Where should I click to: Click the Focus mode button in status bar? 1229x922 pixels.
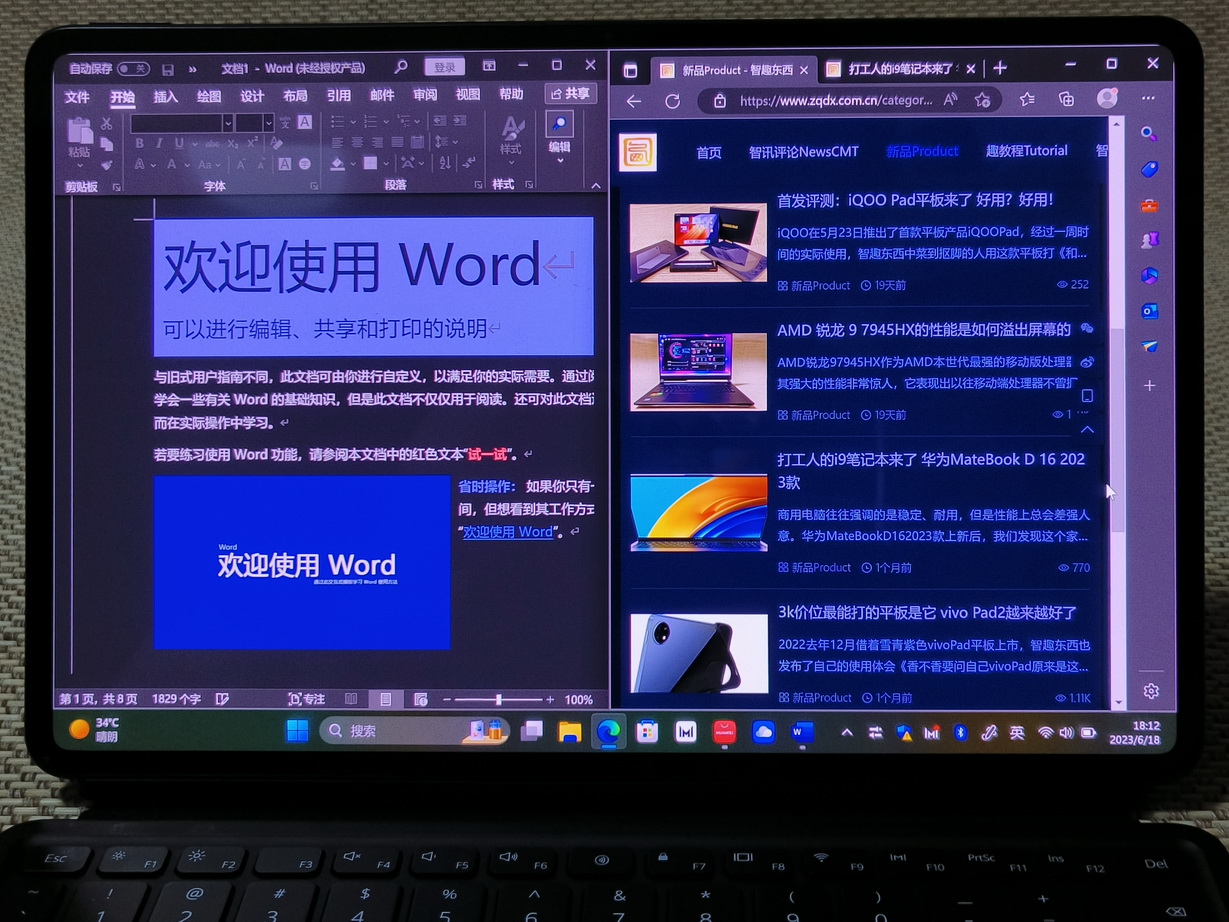[x=306, y=700]
